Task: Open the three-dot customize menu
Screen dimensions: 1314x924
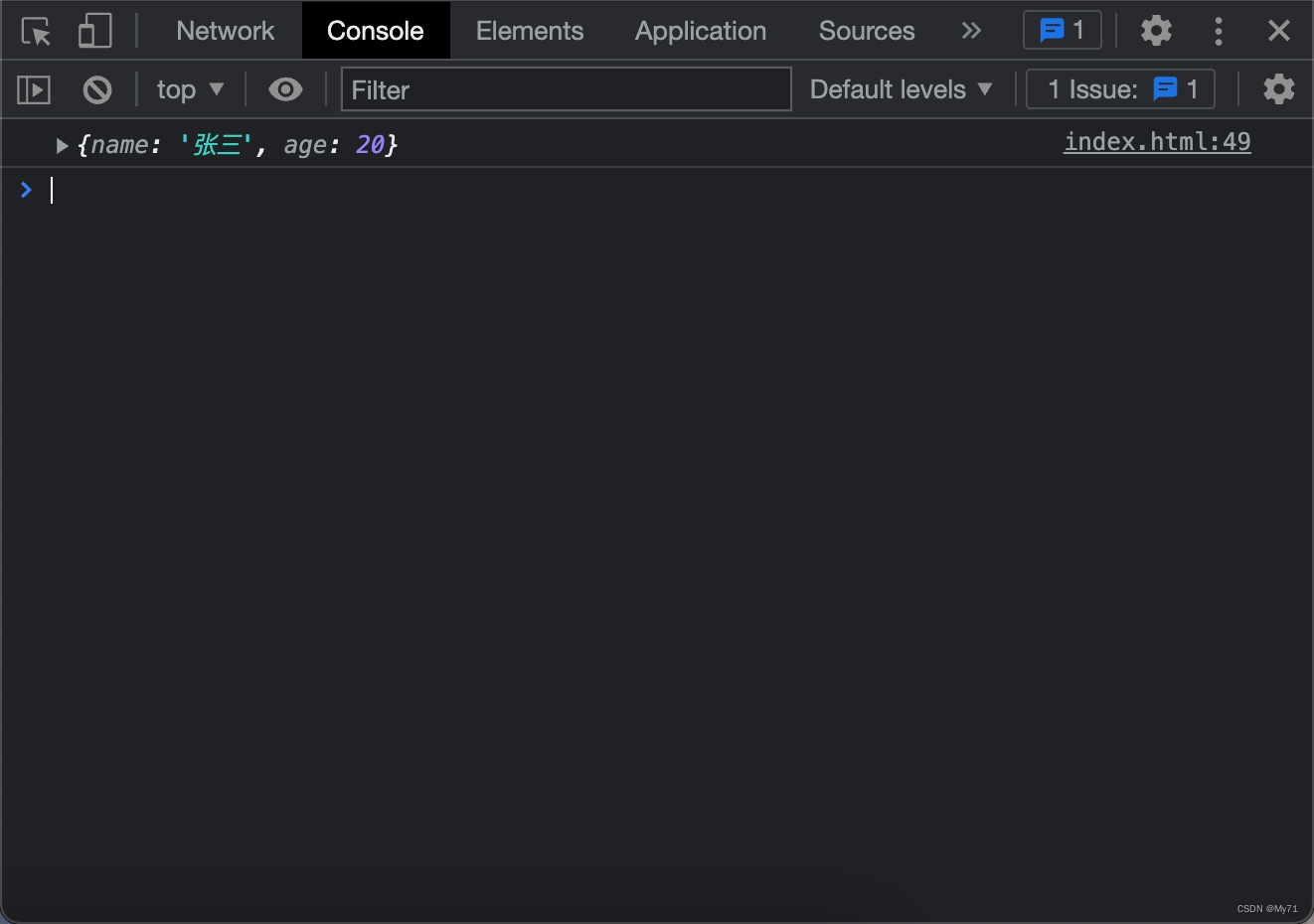Action: point(1218,32)
